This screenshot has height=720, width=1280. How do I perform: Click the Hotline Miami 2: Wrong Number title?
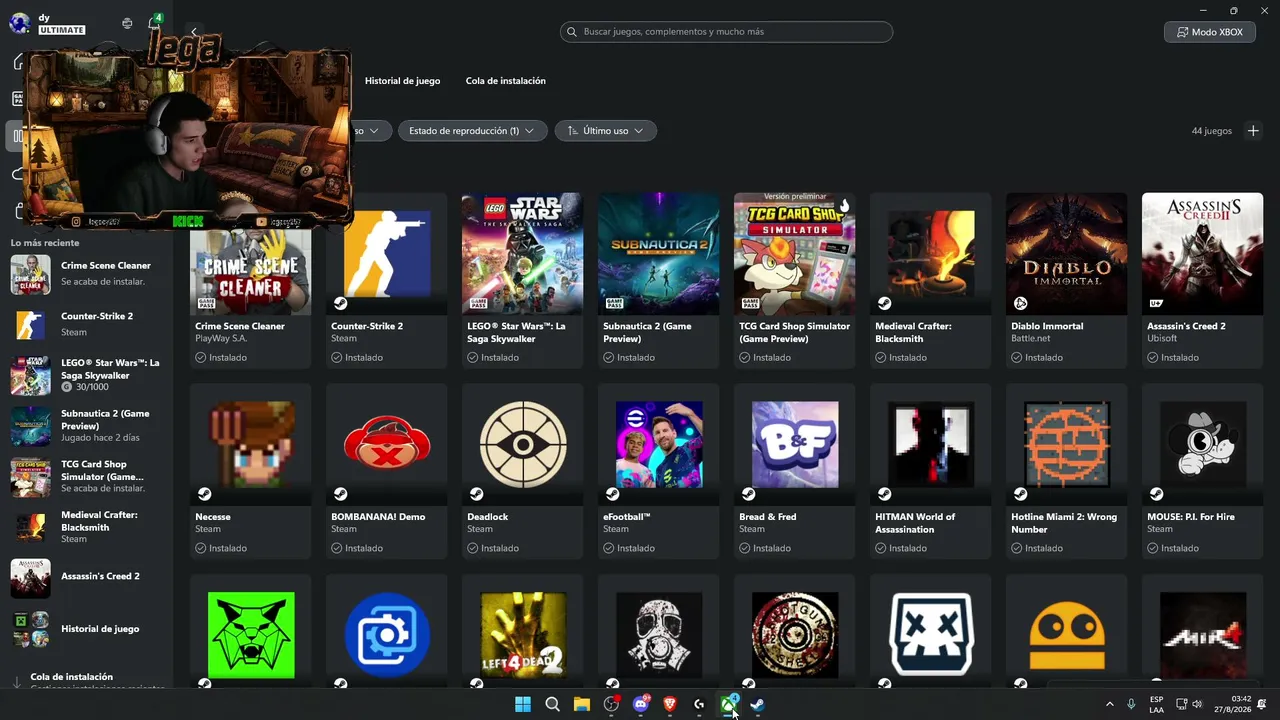coord(1064,523)
